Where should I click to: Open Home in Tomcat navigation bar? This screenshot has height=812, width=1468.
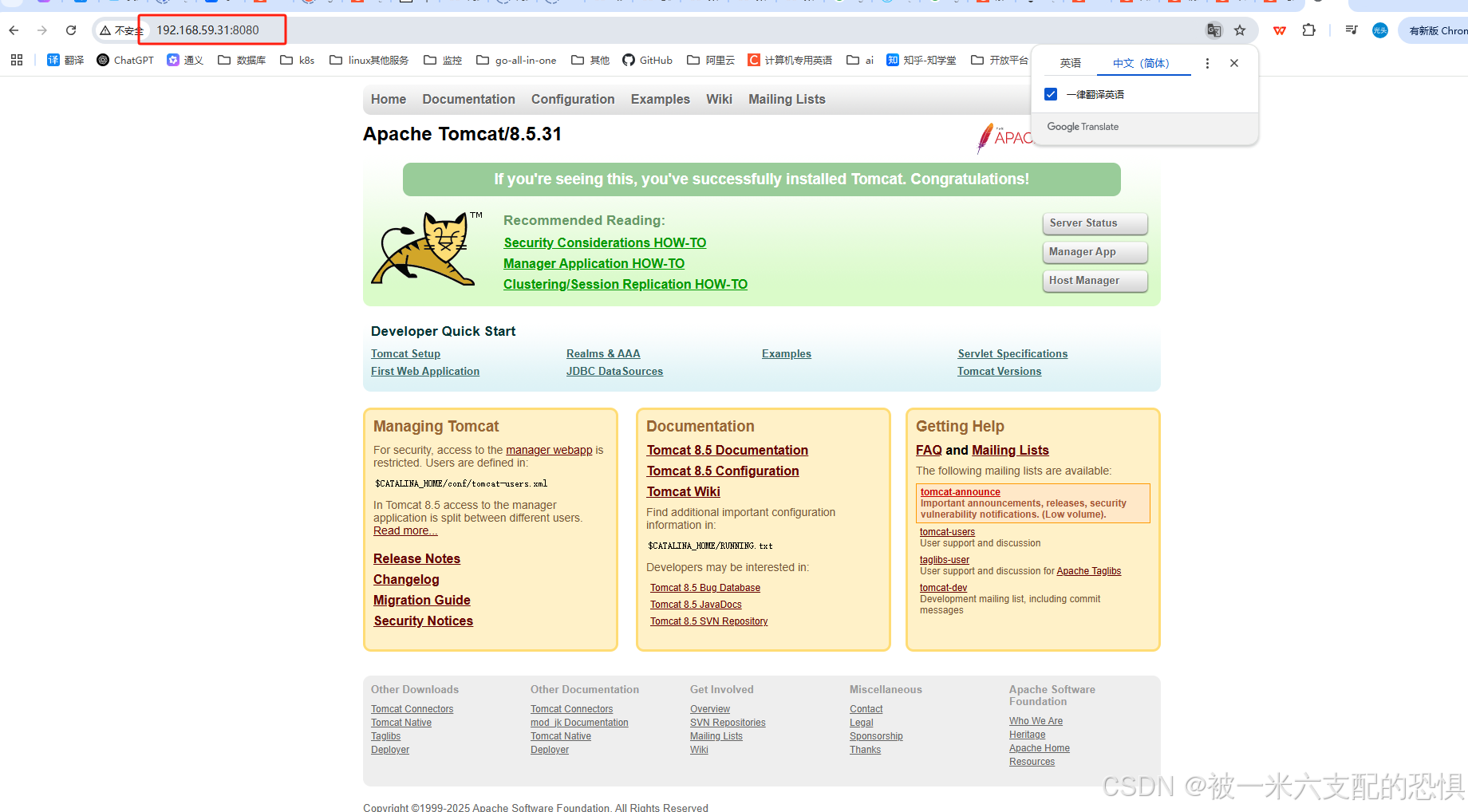click(x=389, y=99)
